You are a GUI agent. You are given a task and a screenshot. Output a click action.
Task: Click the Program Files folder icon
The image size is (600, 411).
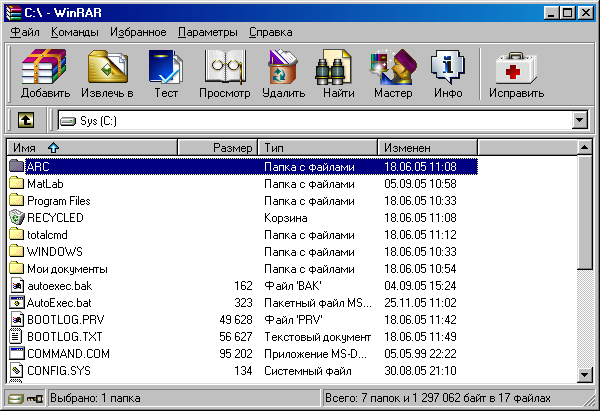click(x=16, y=200)
